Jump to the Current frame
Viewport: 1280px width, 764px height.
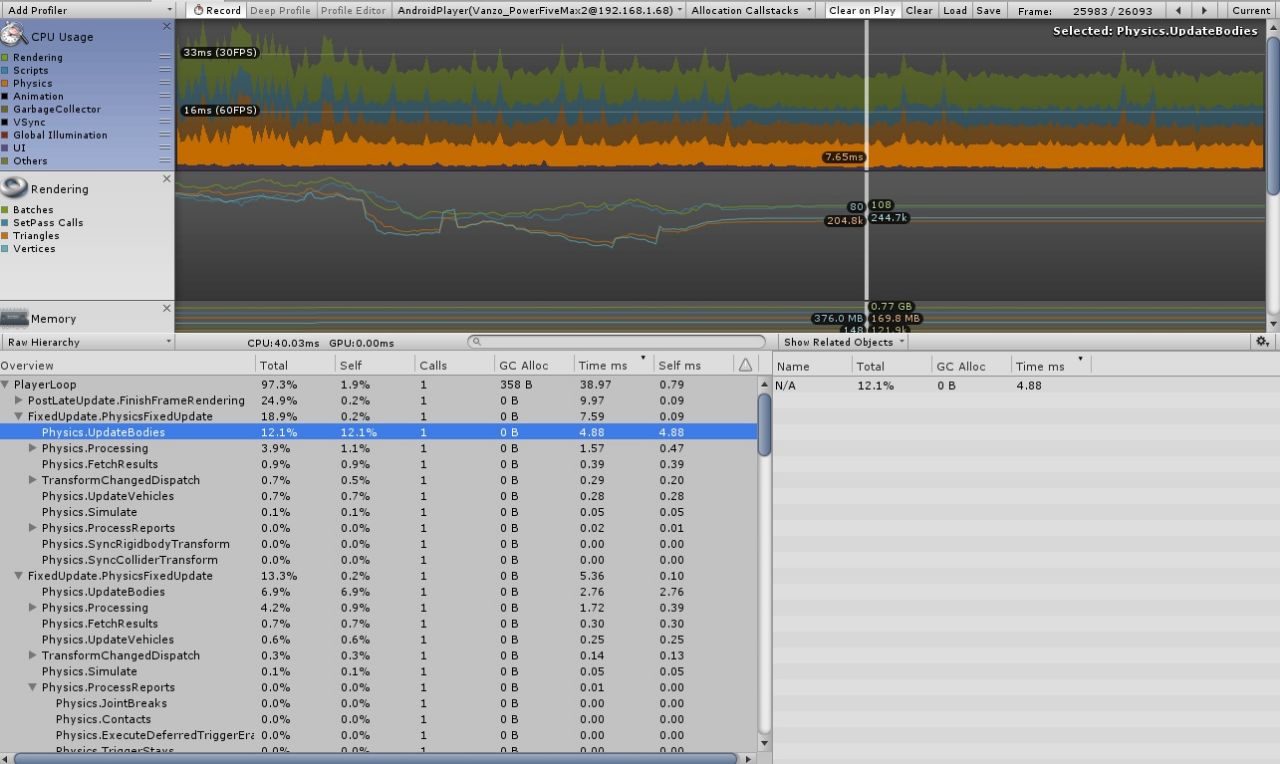[1250, 10]
